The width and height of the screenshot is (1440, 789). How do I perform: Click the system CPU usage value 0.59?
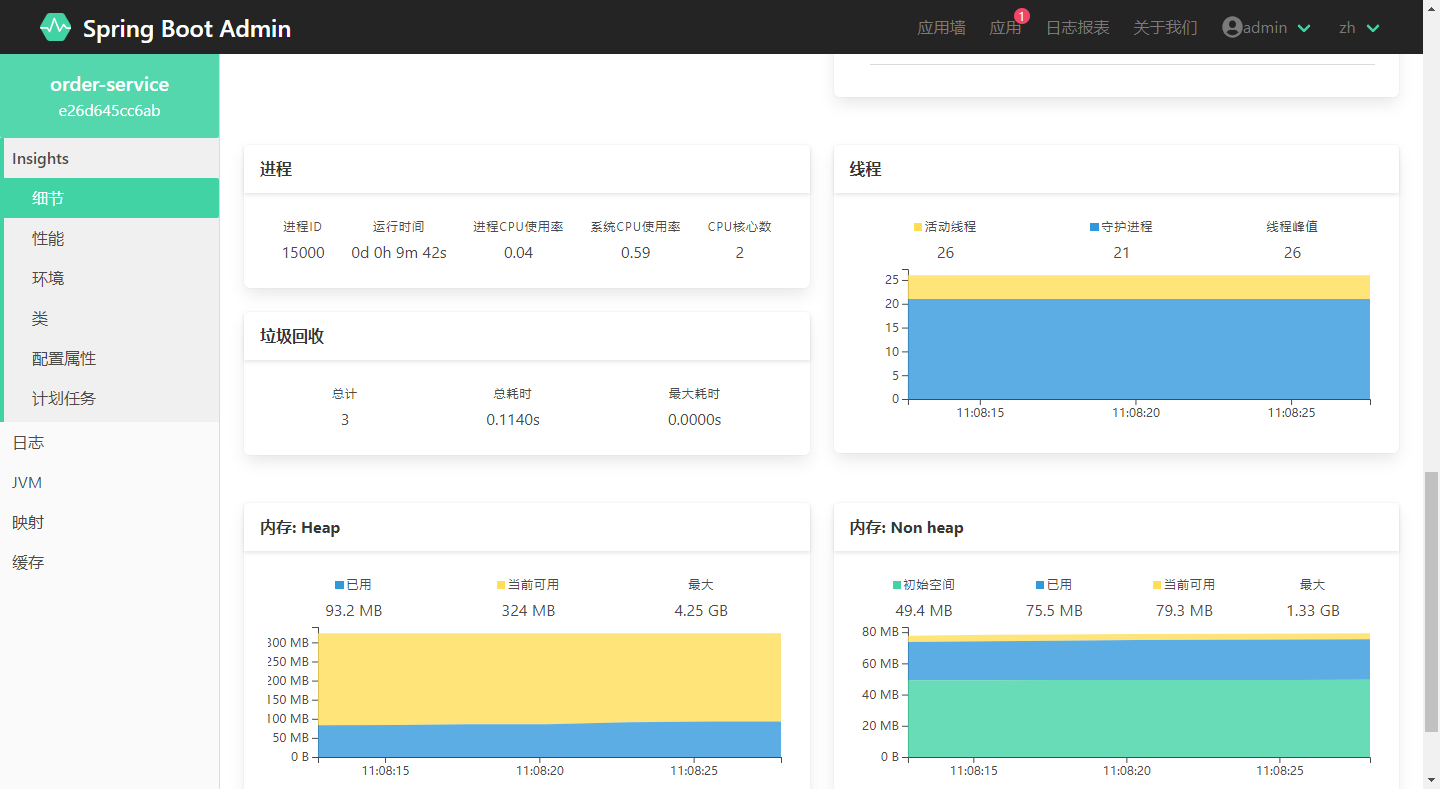635,253
